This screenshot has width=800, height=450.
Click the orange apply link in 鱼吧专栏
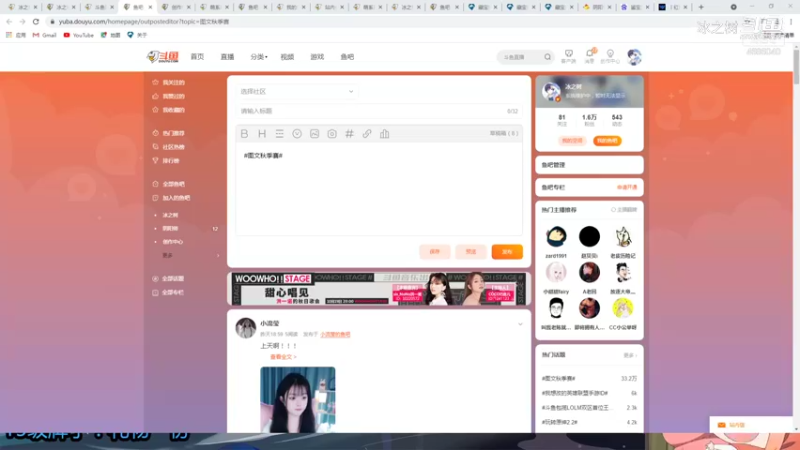coord(627,187)
